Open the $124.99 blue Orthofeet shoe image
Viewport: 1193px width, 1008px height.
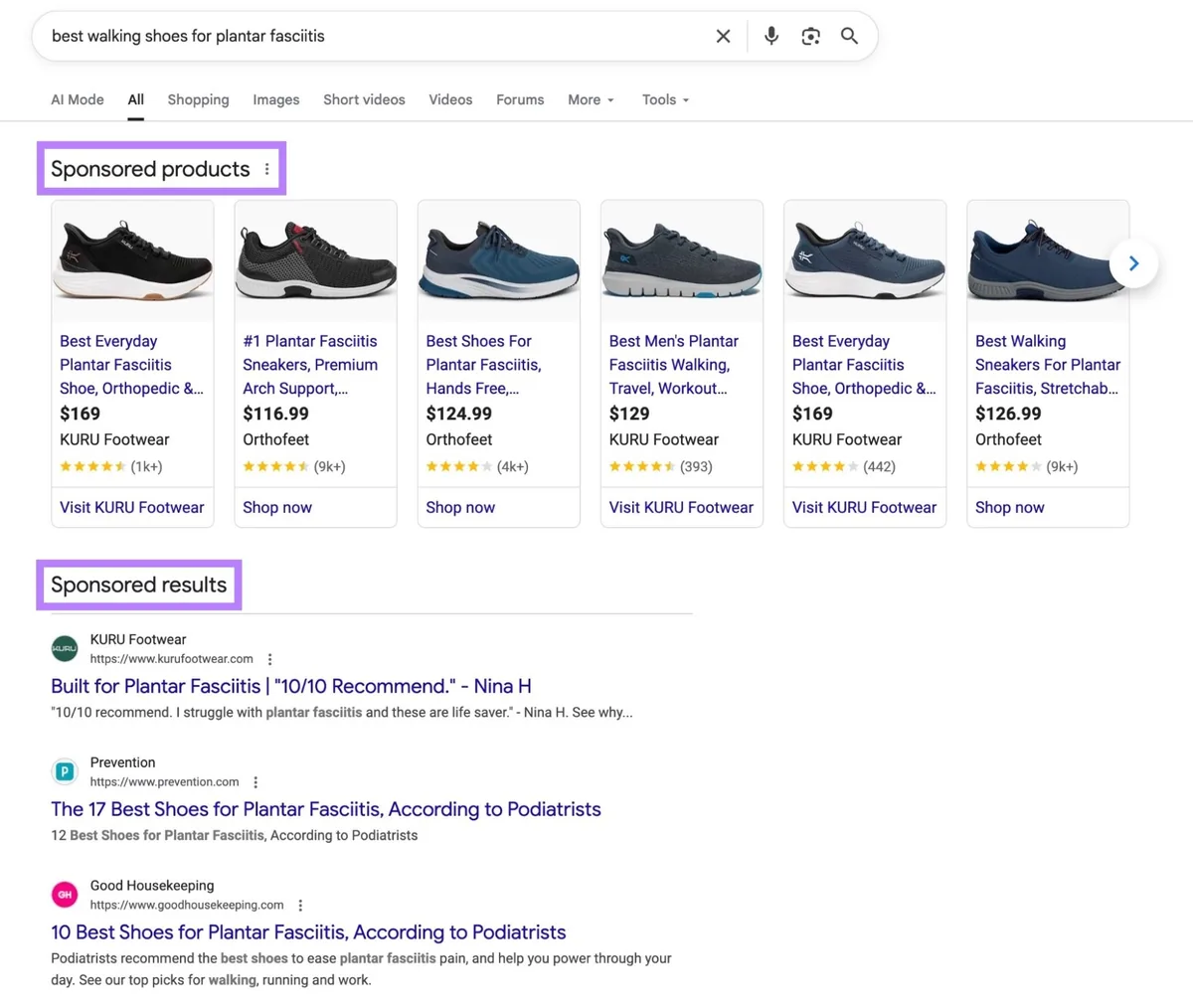498,261
